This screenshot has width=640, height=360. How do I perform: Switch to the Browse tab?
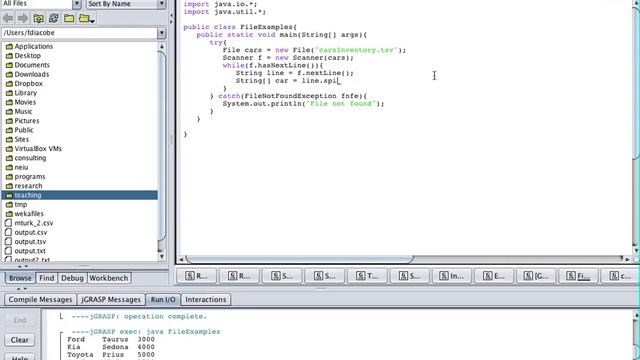click(x=20, y=278)
